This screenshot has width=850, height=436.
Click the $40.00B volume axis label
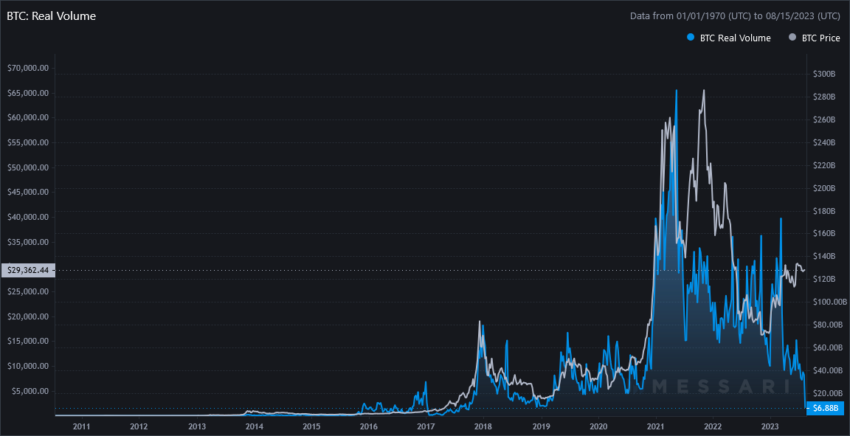pos(826,370)
